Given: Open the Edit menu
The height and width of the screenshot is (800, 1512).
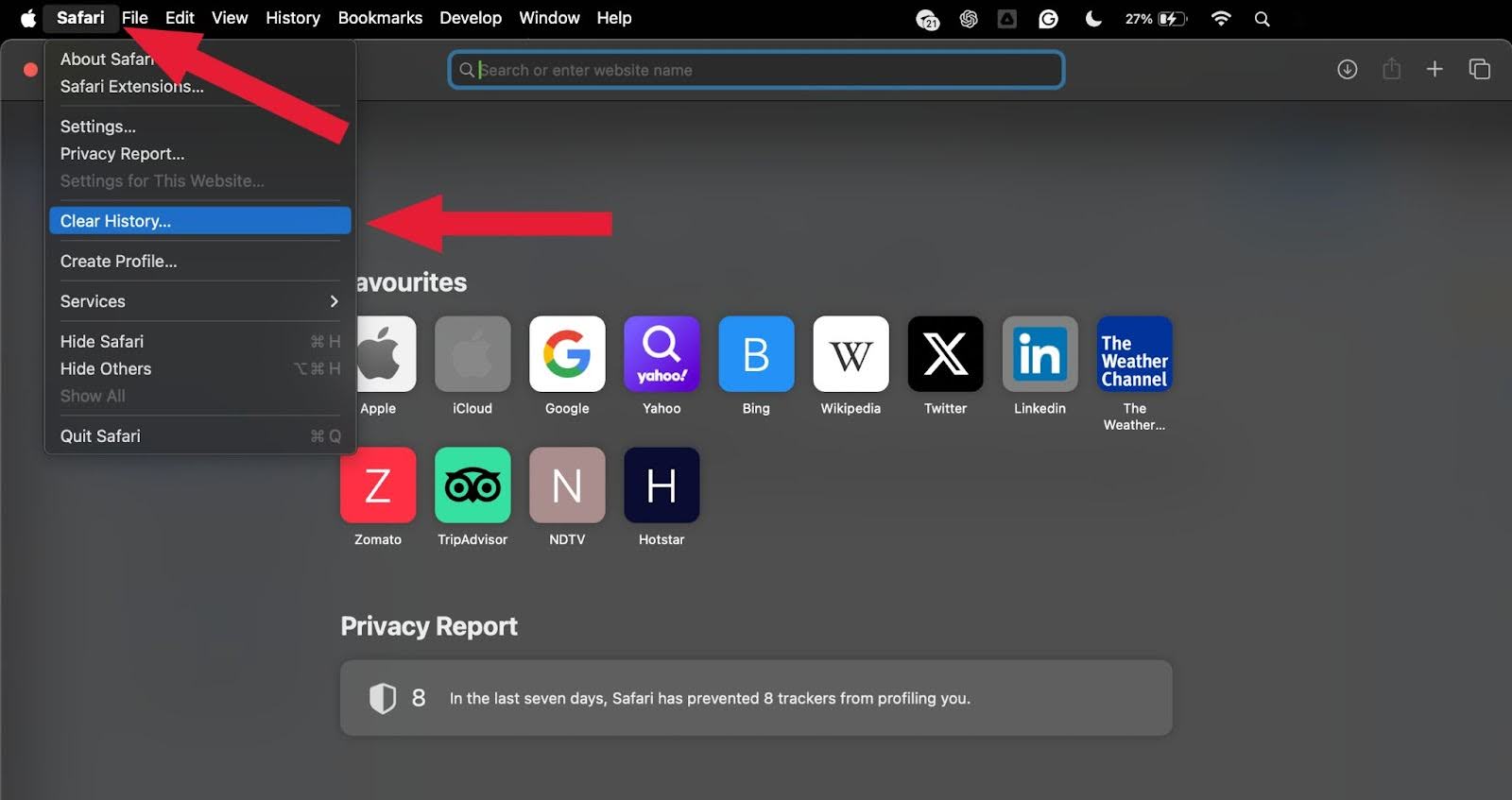Looking at the screenshot, I should pos(180,18).
